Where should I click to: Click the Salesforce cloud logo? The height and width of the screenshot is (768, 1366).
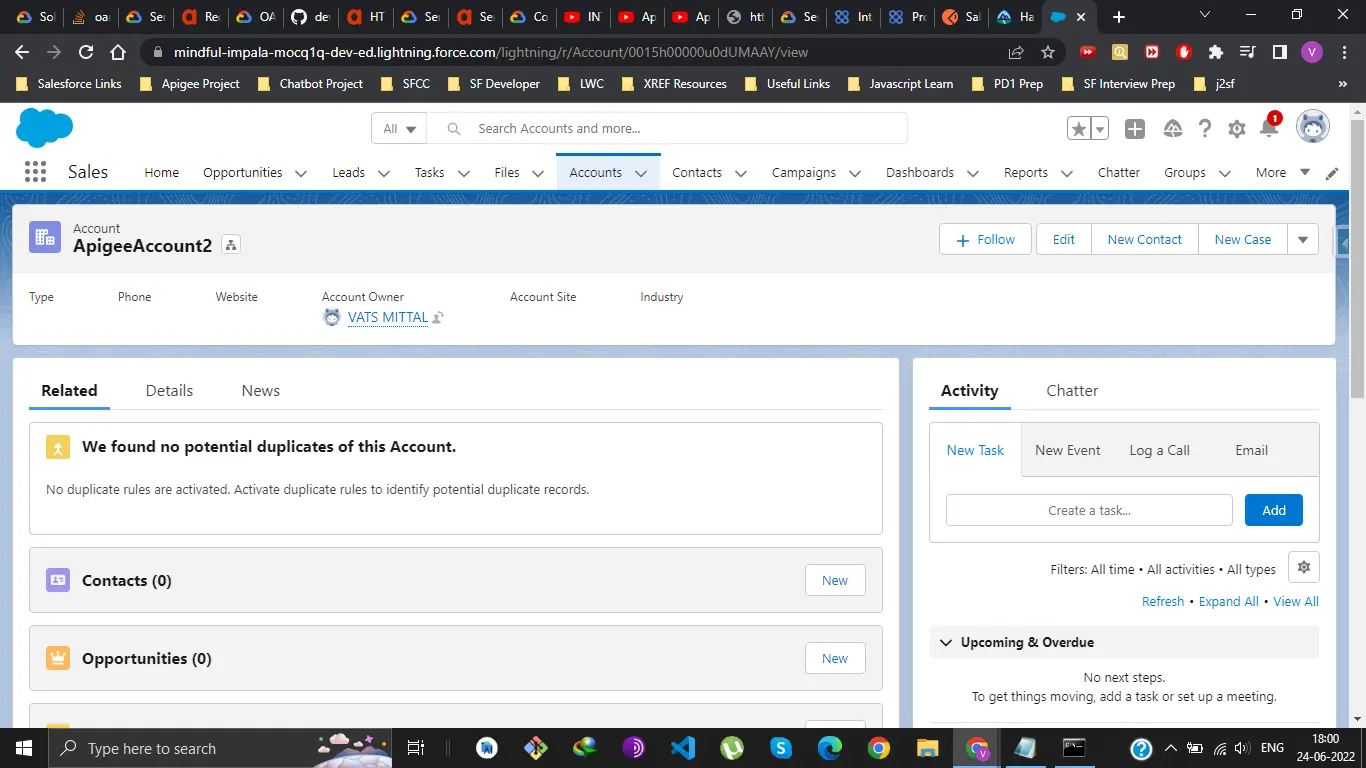45,128
